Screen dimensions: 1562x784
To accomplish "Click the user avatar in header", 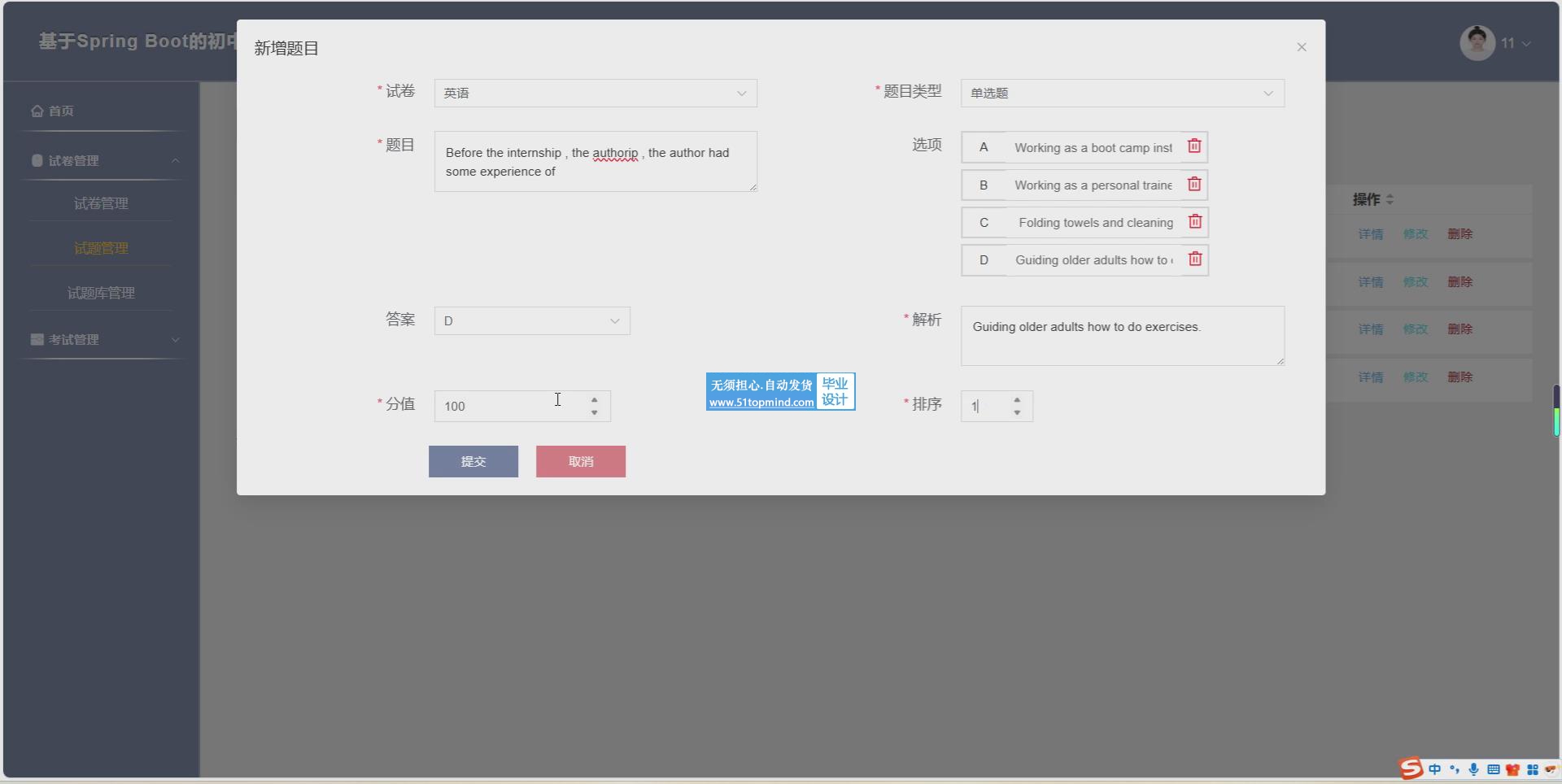I will 1477,43.
